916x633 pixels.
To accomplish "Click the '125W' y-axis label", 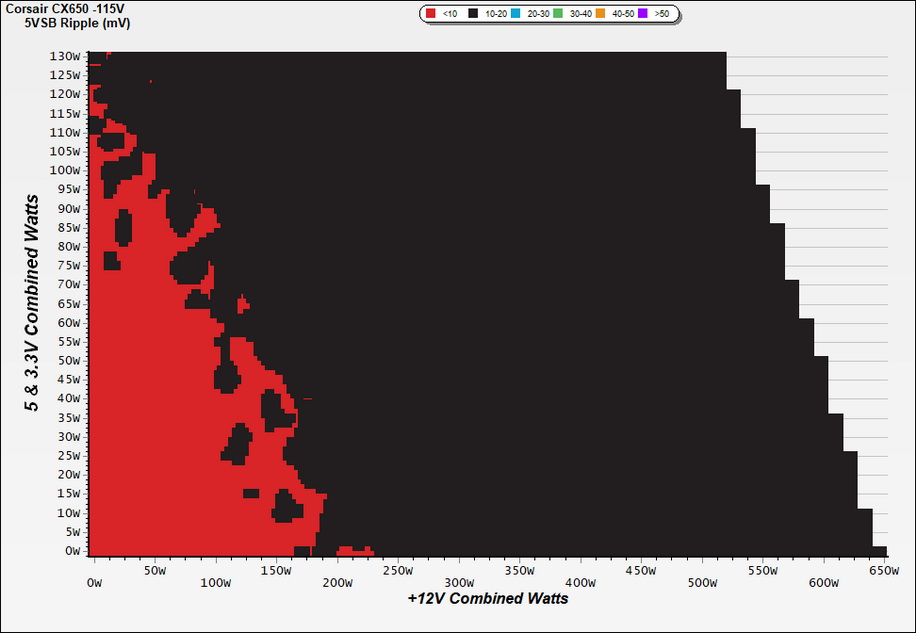I will tap(65, 75).
